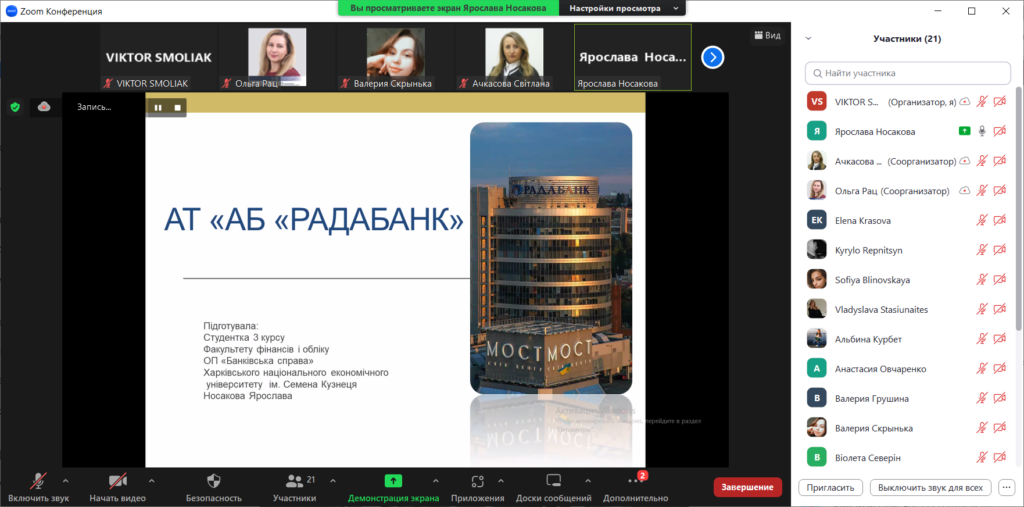The height and width of the screenshot is (507, 1024).
Task: Click Sofiya Blinovskaya camera-off icon
Action: (999, 280)
